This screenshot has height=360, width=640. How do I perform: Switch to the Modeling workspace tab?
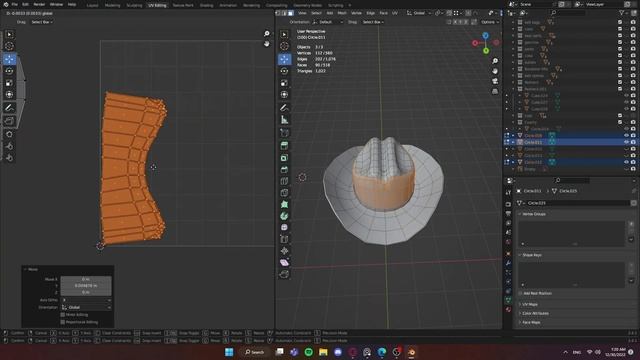pos(112,5)
